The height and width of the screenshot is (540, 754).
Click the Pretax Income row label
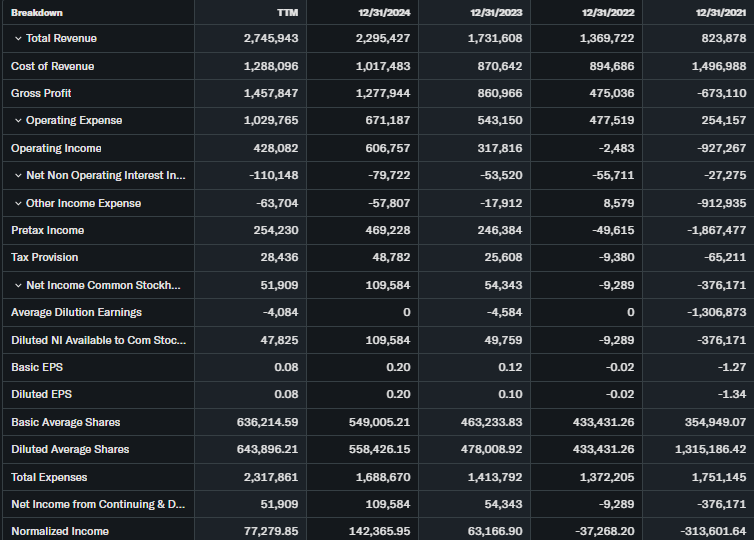(47, 230)
